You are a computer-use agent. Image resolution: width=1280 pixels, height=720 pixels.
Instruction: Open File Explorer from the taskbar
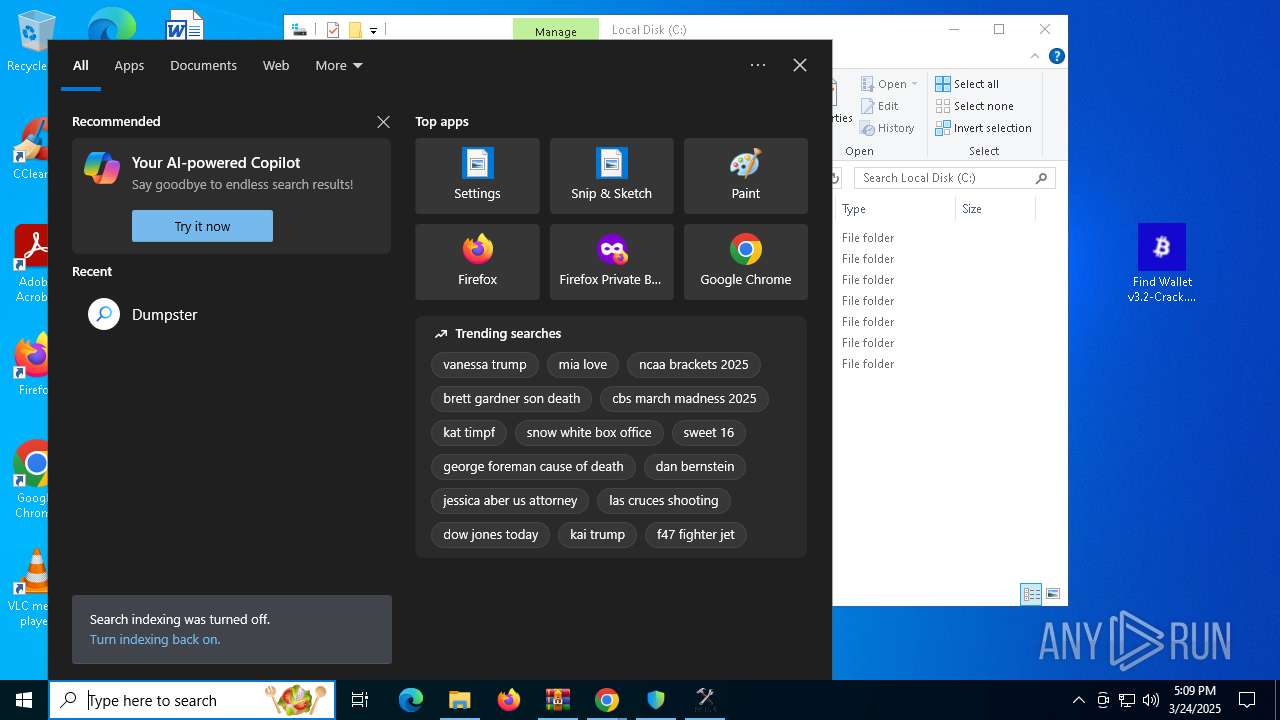click(459, 700)
